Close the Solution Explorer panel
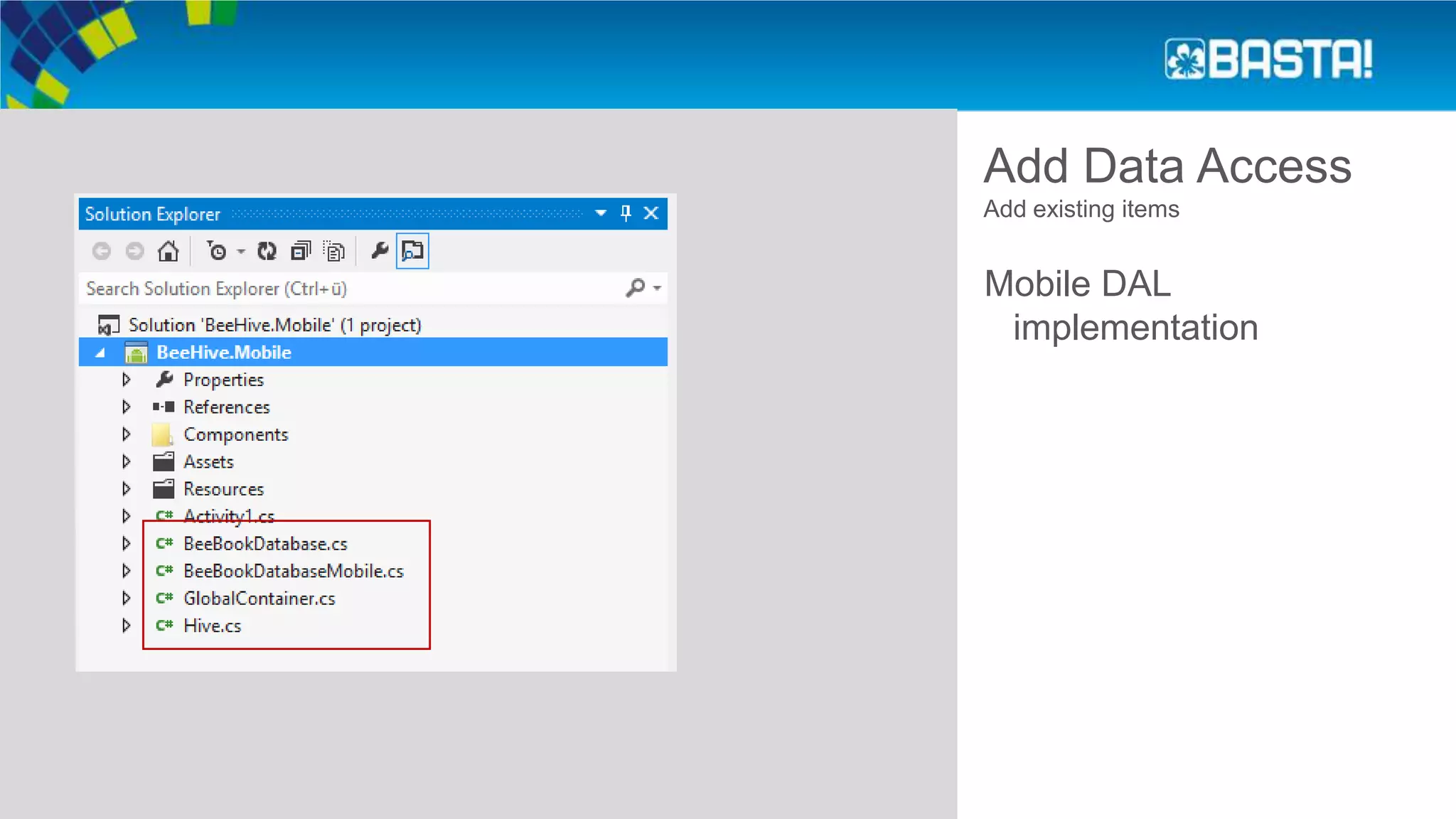1456x819 pixels. (x=651, y=213)
